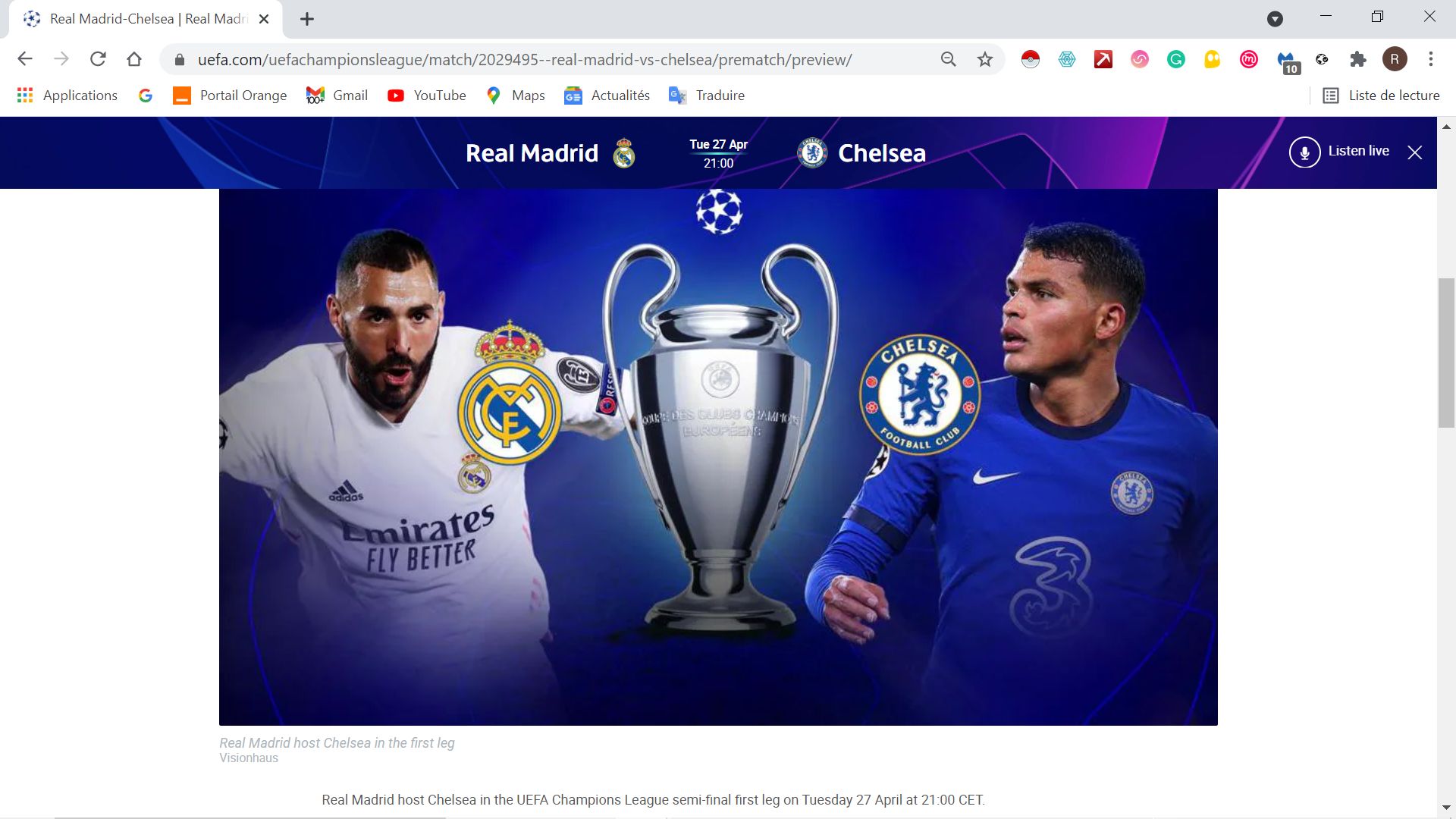
Task: Click the Listen live microphone icon
Action: [x=1304, y=152]
